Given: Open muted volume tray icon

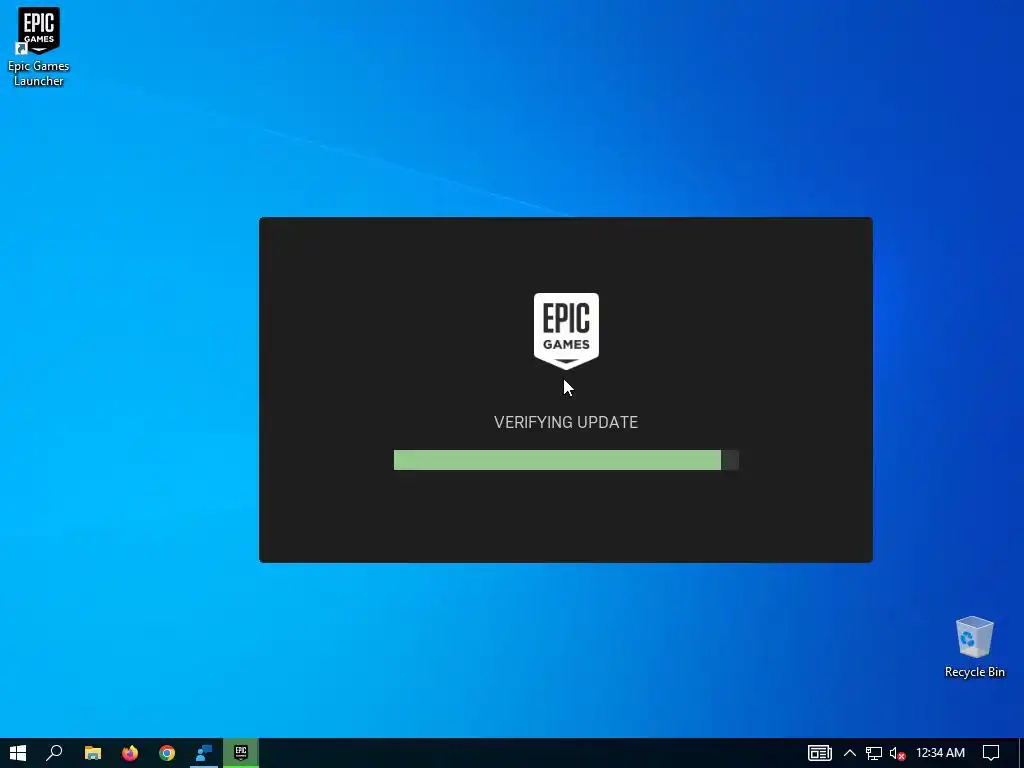Looking at the screenshot, I should coord(897,753).
